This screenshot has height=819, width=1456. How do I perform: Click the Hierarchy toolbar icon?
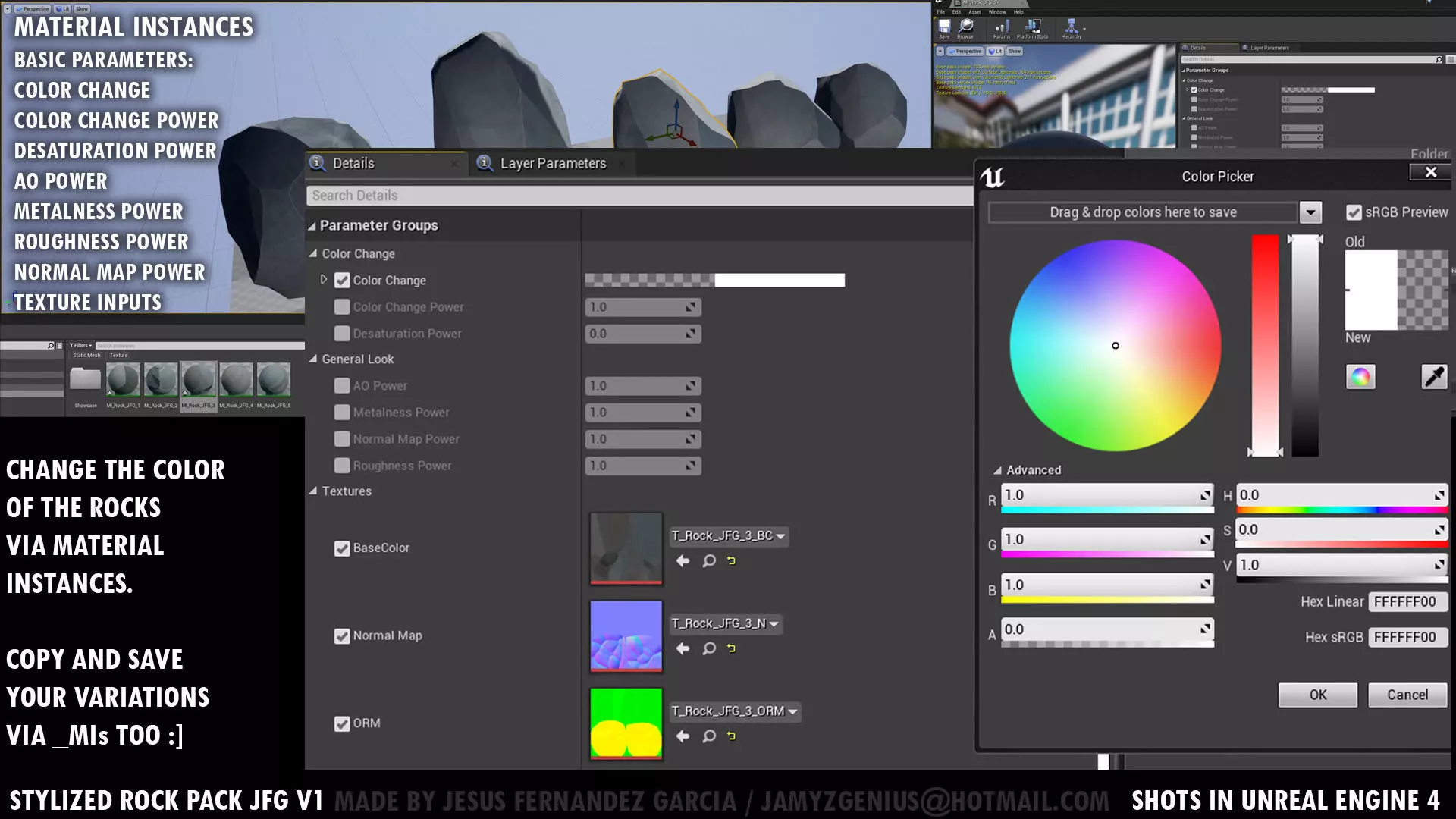click(x=1071, y=28)
